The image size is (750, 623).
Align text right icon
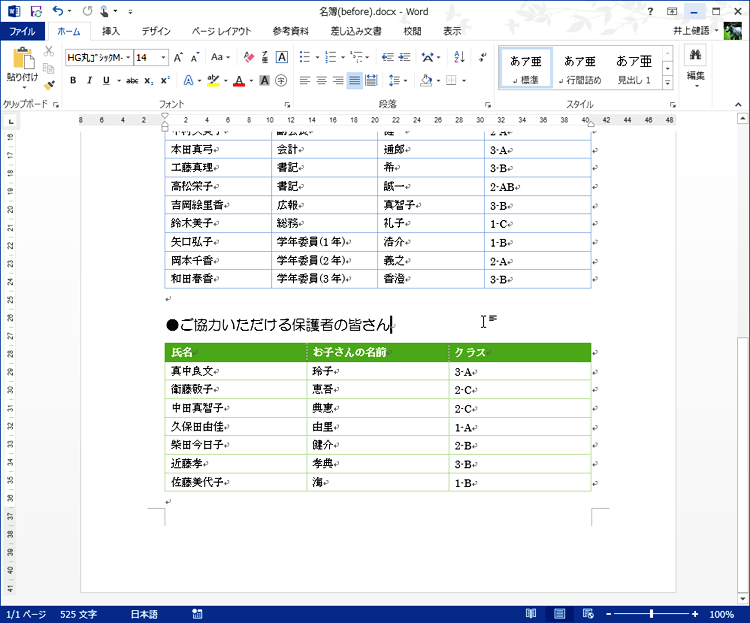pos(338,80)
